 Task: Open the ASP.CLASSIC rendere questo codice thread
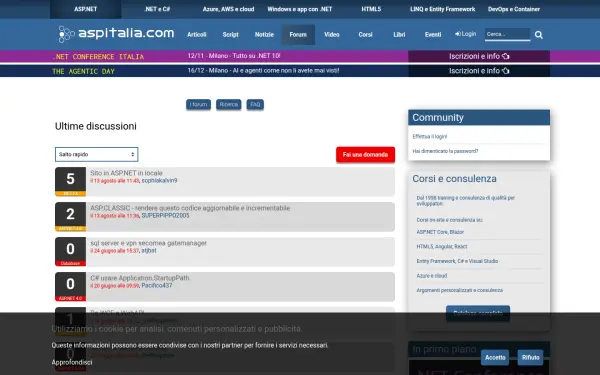coord(190,208)
